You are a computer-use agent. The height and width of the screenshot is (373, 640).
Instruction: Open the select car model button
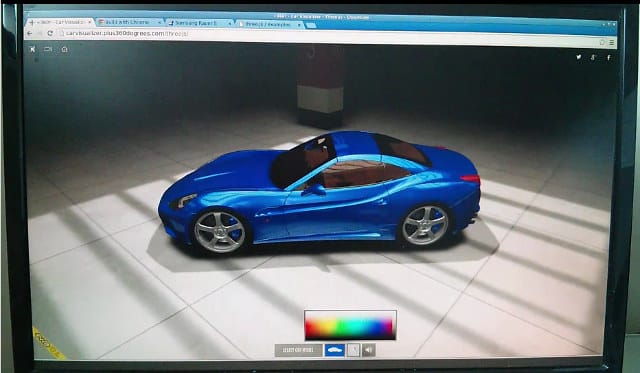pos(298,350)
